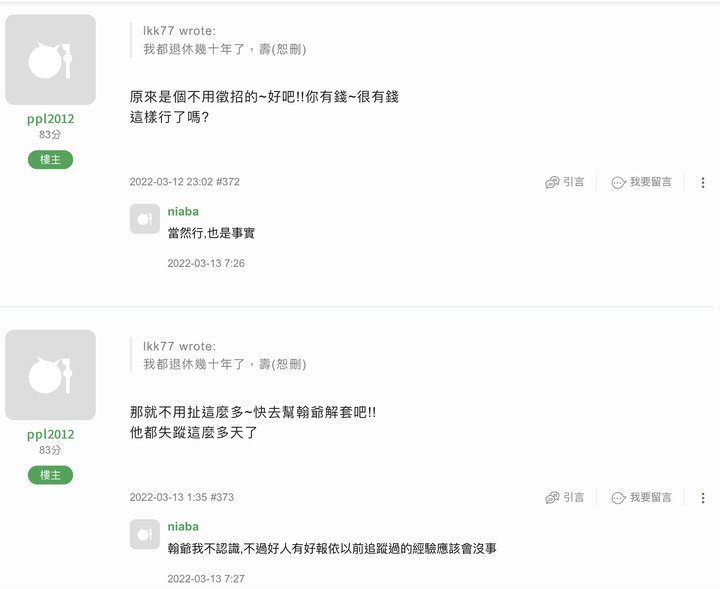Screen dimensions: 720x589
Task: Click the 樓主 badge on post #373
Action: (51, 475)
